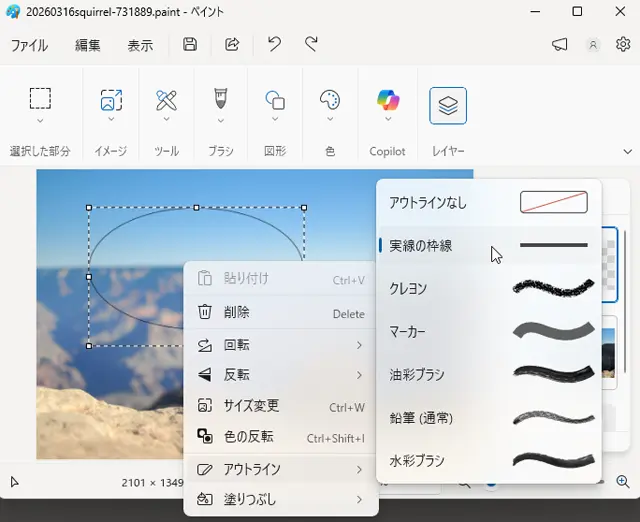The image size is (640, 522).
Task: Open the feedback megaphone icon
Action: tap(560, 44)
